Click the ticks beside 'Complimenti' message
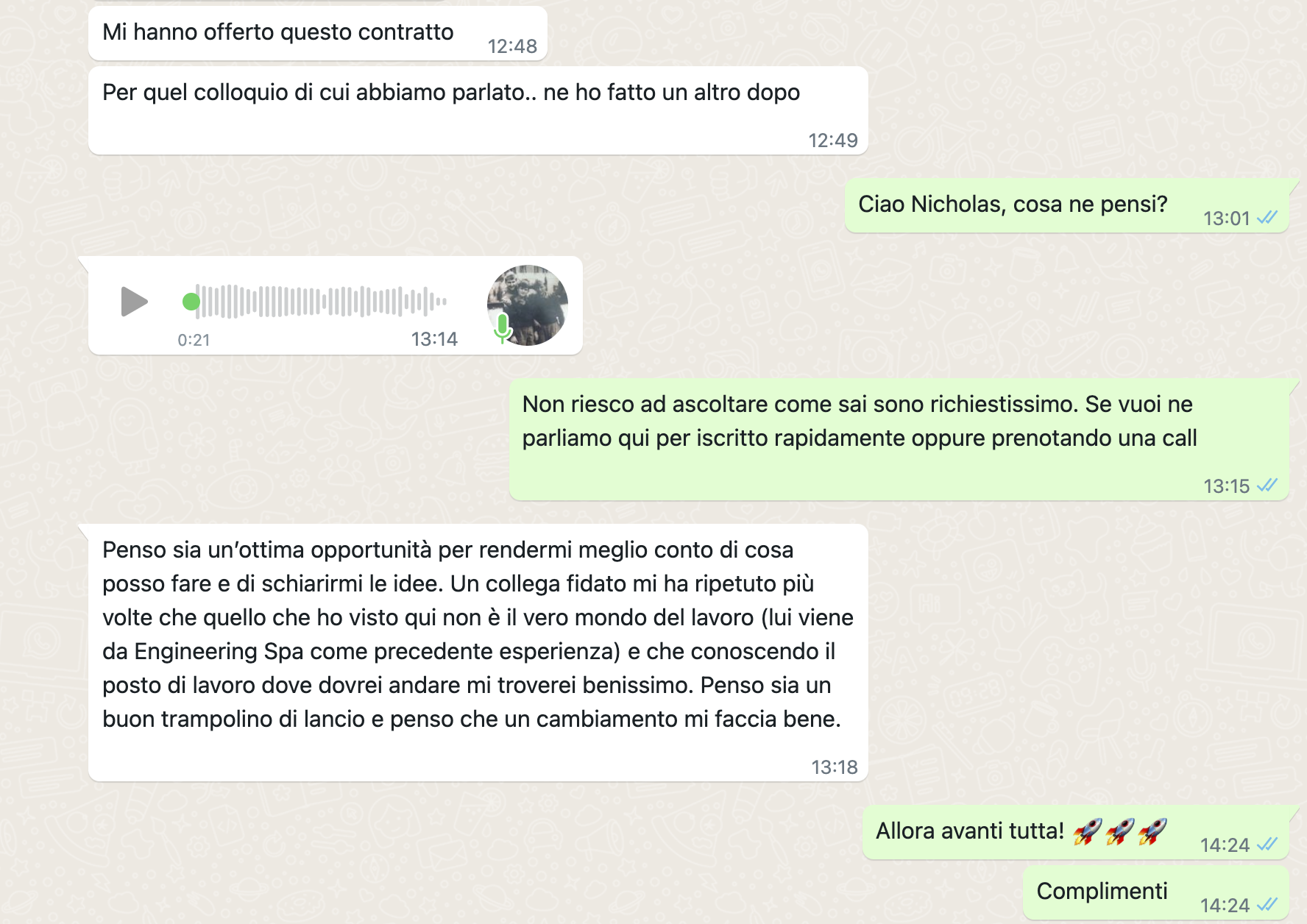 1267,905
